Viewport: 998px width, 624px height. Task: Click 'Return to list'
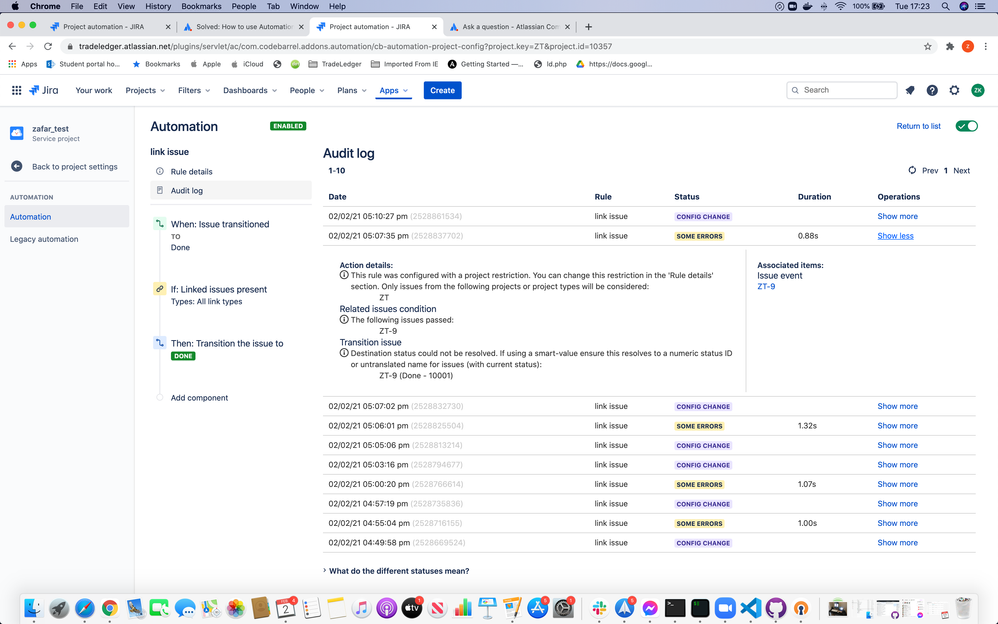(x=918, y=126)
